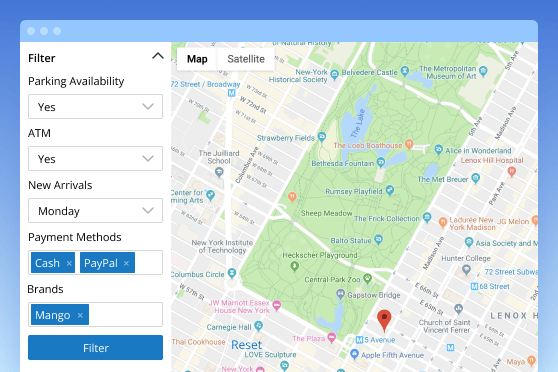
Task: Click the Heckscher Playground marker
Action: click(x=294, y=266)
